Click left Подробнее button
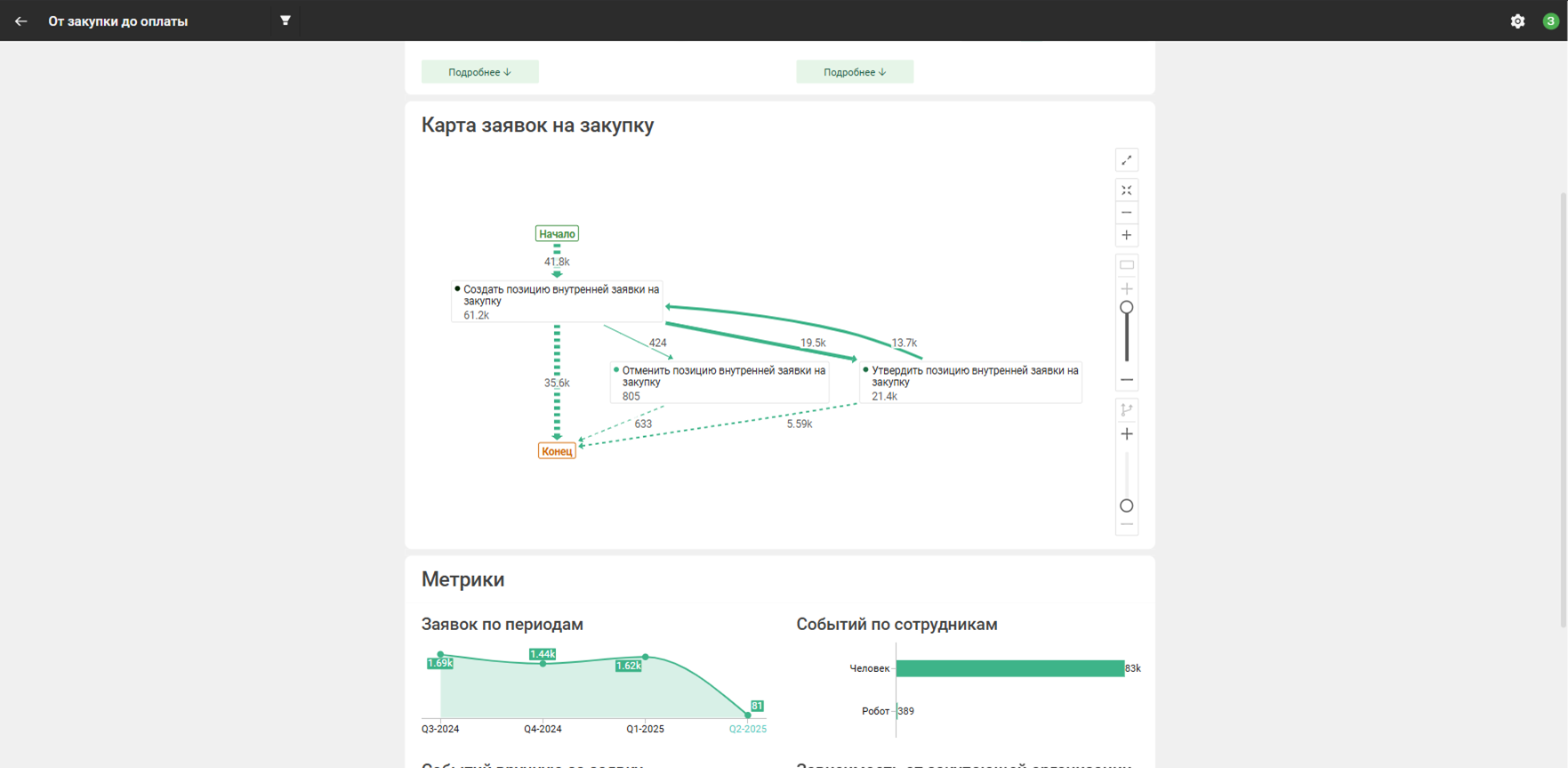Viewport: 1568px width, 768px height. pos(480,72)
